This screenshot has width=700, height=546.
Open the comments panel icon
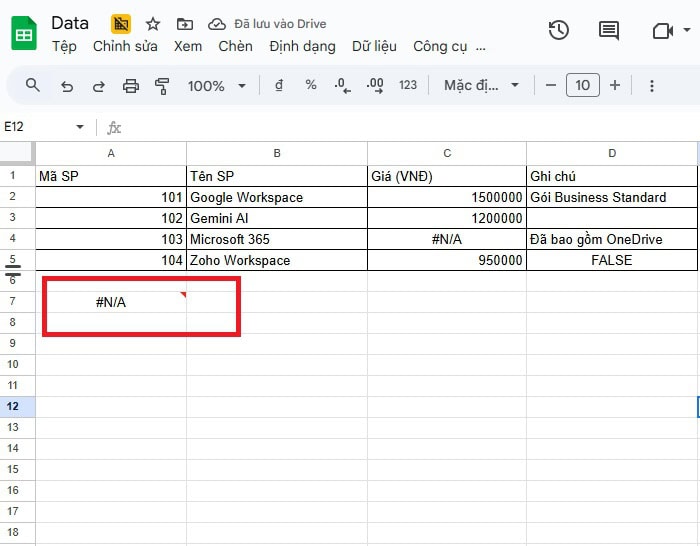pos(608,31)
